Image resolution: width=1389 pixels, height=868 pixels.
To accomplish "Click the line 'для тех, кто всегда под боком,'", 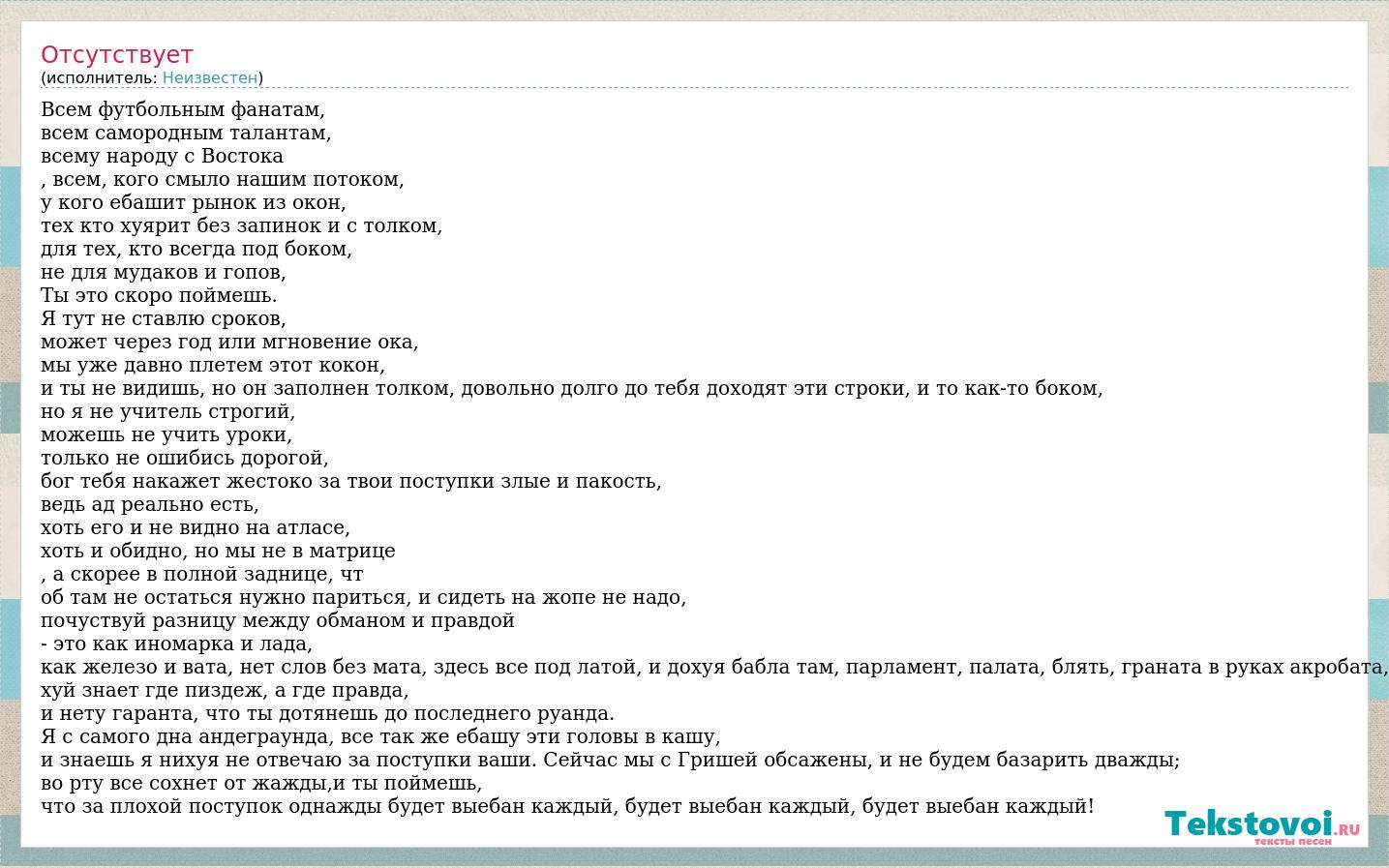I will 196,249.
